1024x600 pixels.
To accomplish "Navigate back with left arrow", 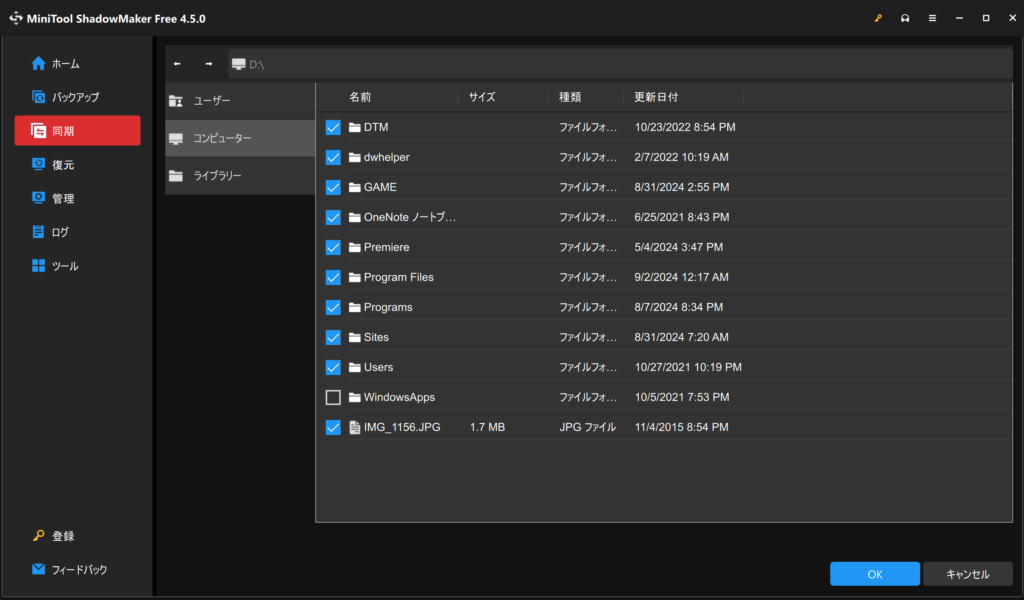I will tap(177, 64).
